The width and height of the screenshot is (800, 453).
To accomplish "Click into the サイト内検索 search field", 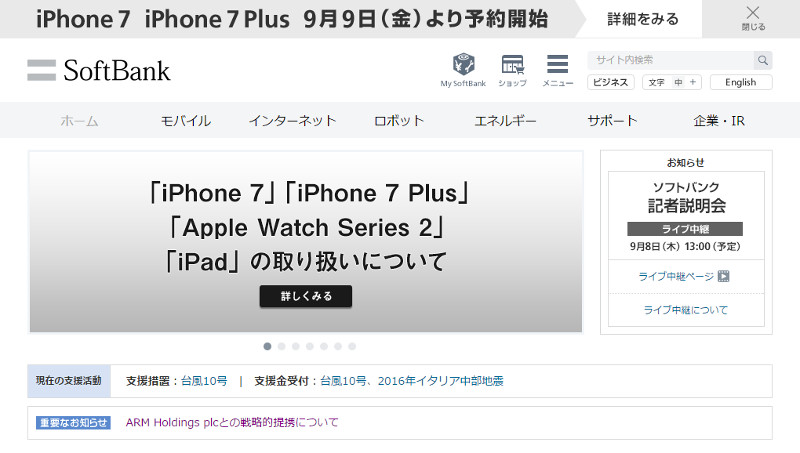I will pos(670,60).
